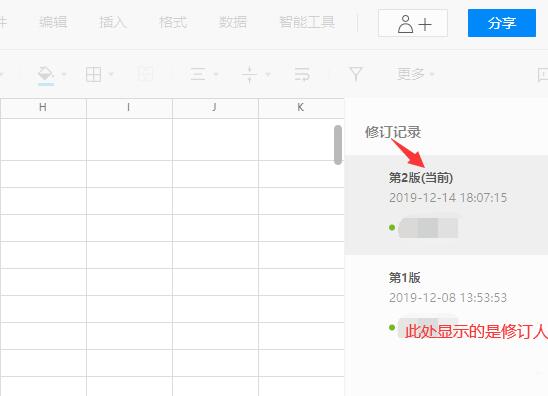Open the 插入 menu

point(113,22)
